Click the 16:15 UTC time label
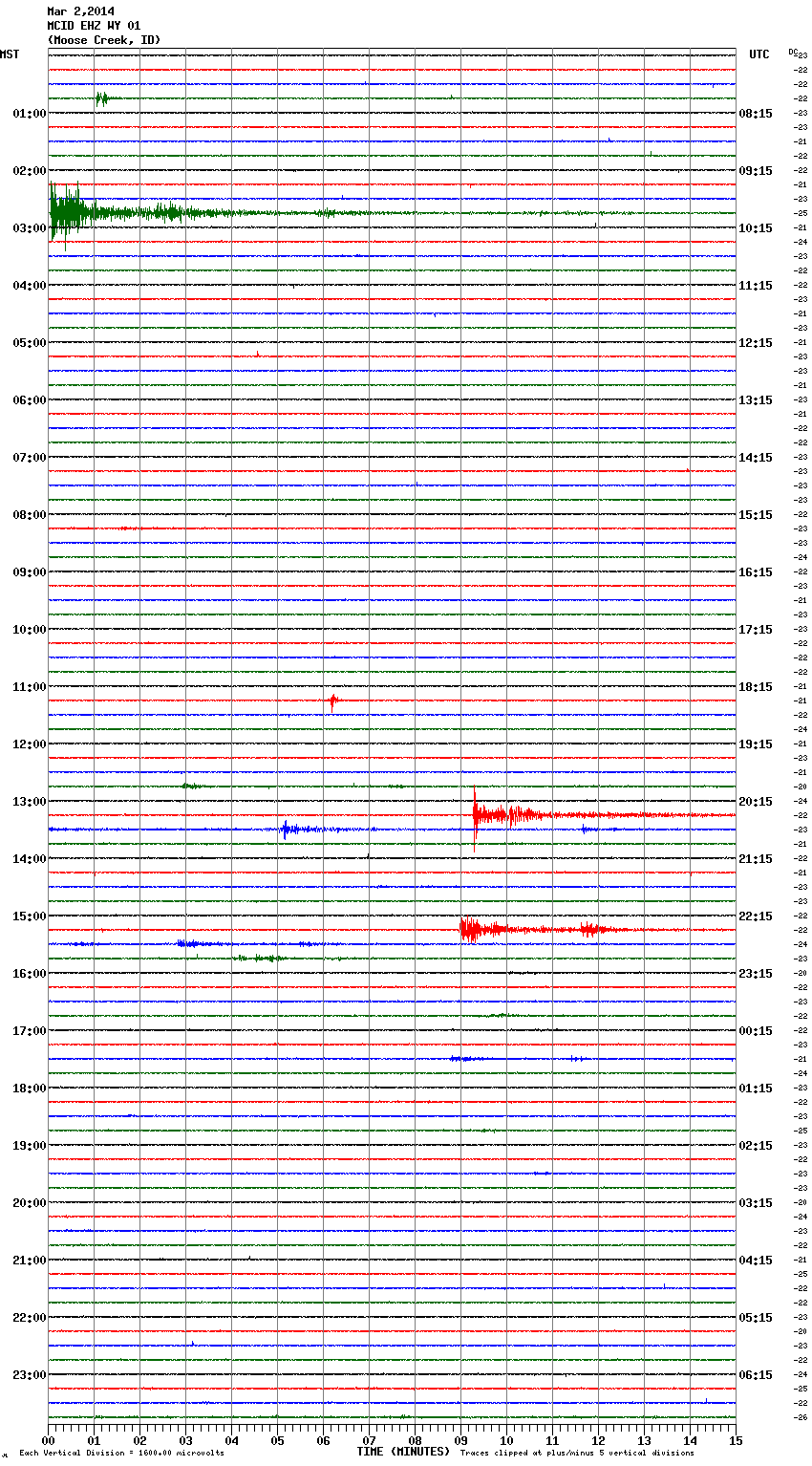The height and width of the screenshot is (1466, 812). point(756,572)
